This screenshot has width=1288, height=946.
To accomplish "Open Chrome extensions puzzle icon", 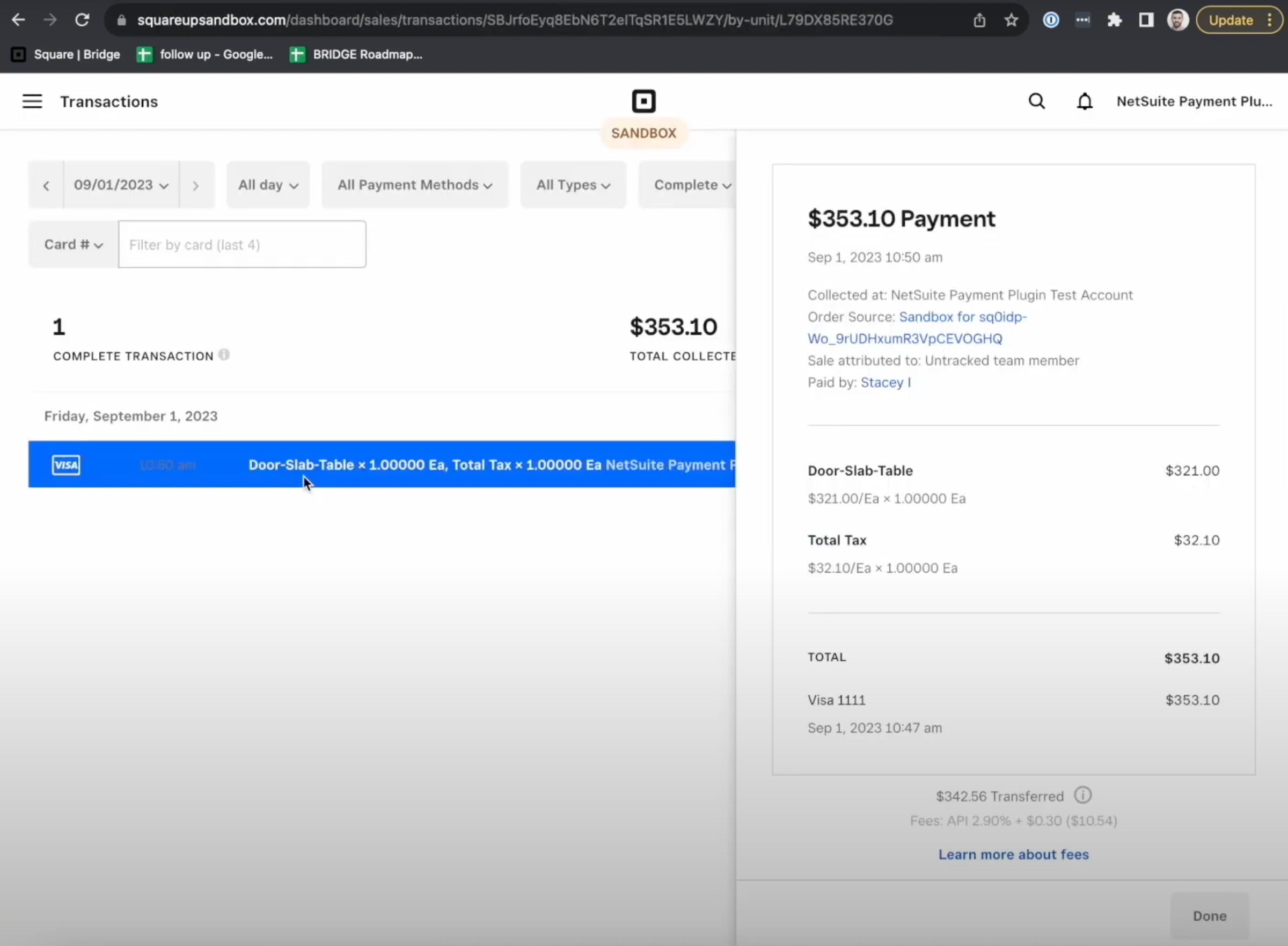I will (1114, 20).
